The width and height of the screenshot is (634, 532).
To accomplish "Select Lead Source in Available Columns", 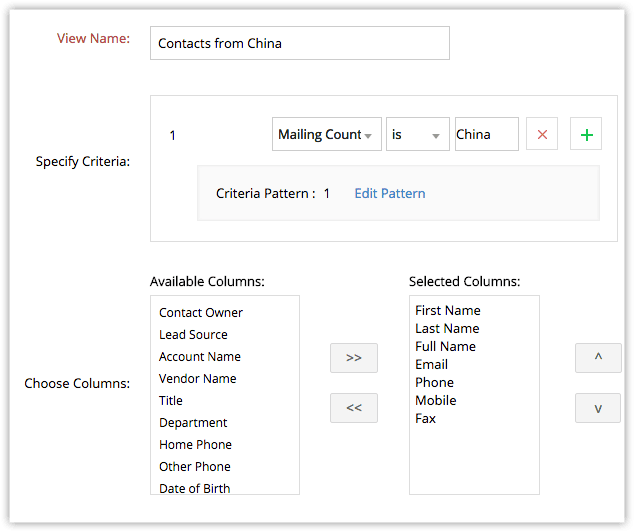I will (x=193, y=335).
